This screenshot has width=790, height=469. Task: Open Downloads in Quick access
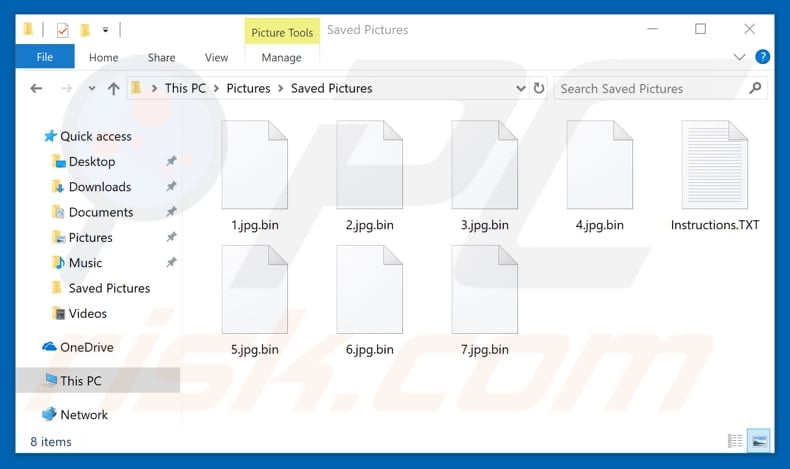click(x=100, y=187)
